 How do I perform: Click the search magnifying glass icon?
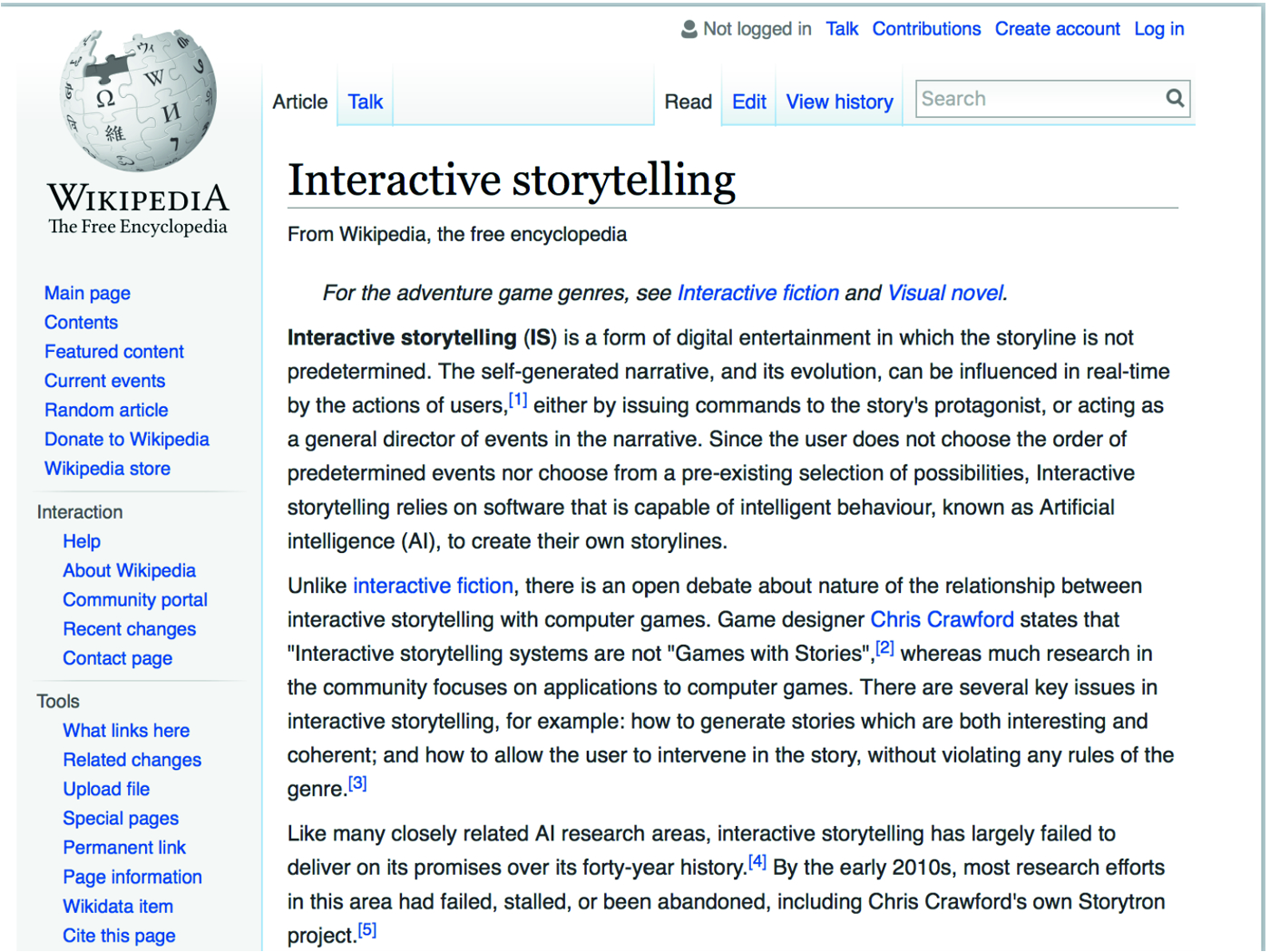tap(1175, 98)
